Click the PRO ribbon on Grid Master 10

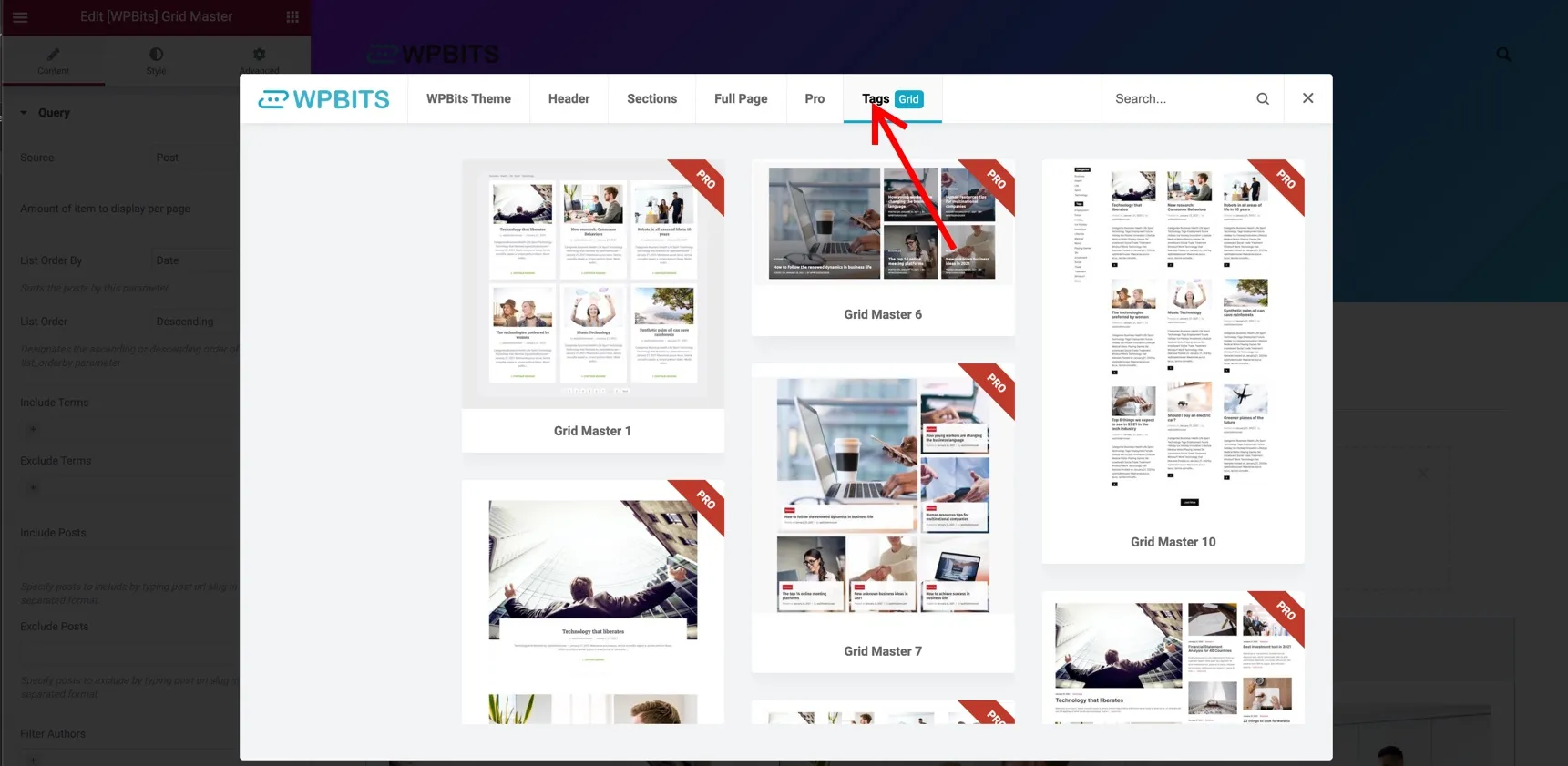tap(1284, 180)
